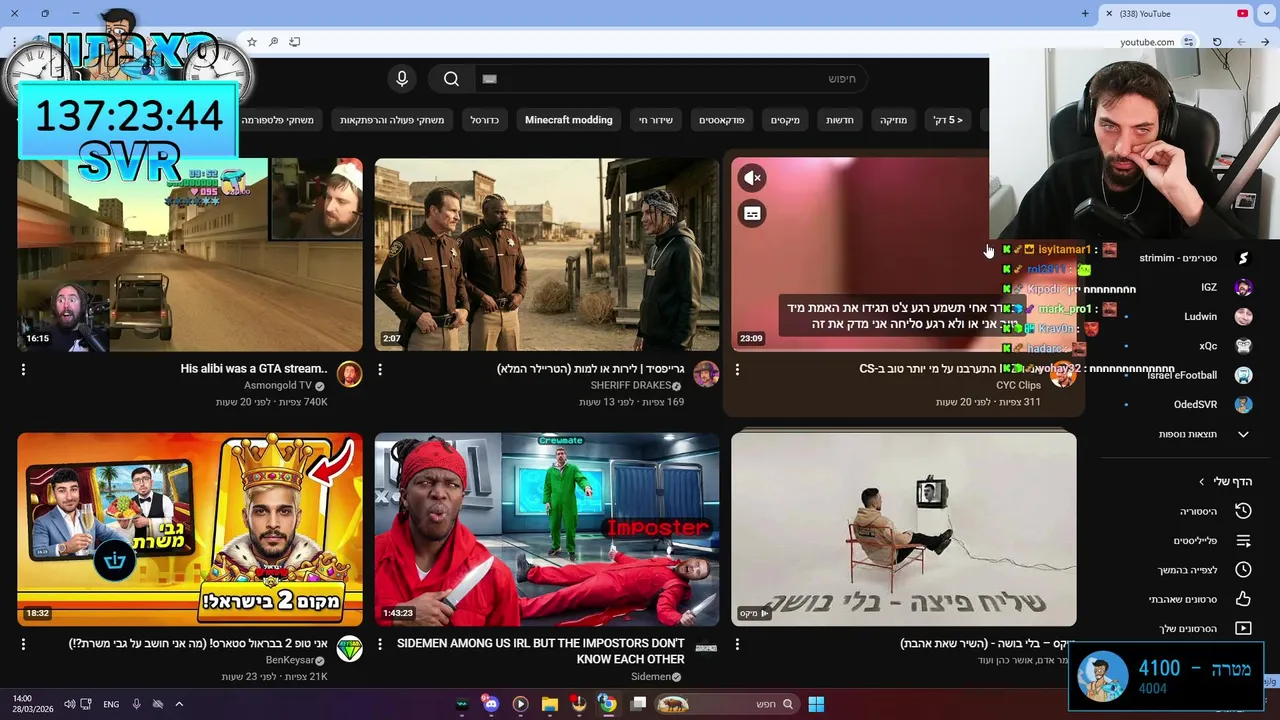Open options menu for the BenKeysar video
The height and width of the screenshot is (720, 1280).
23,645
